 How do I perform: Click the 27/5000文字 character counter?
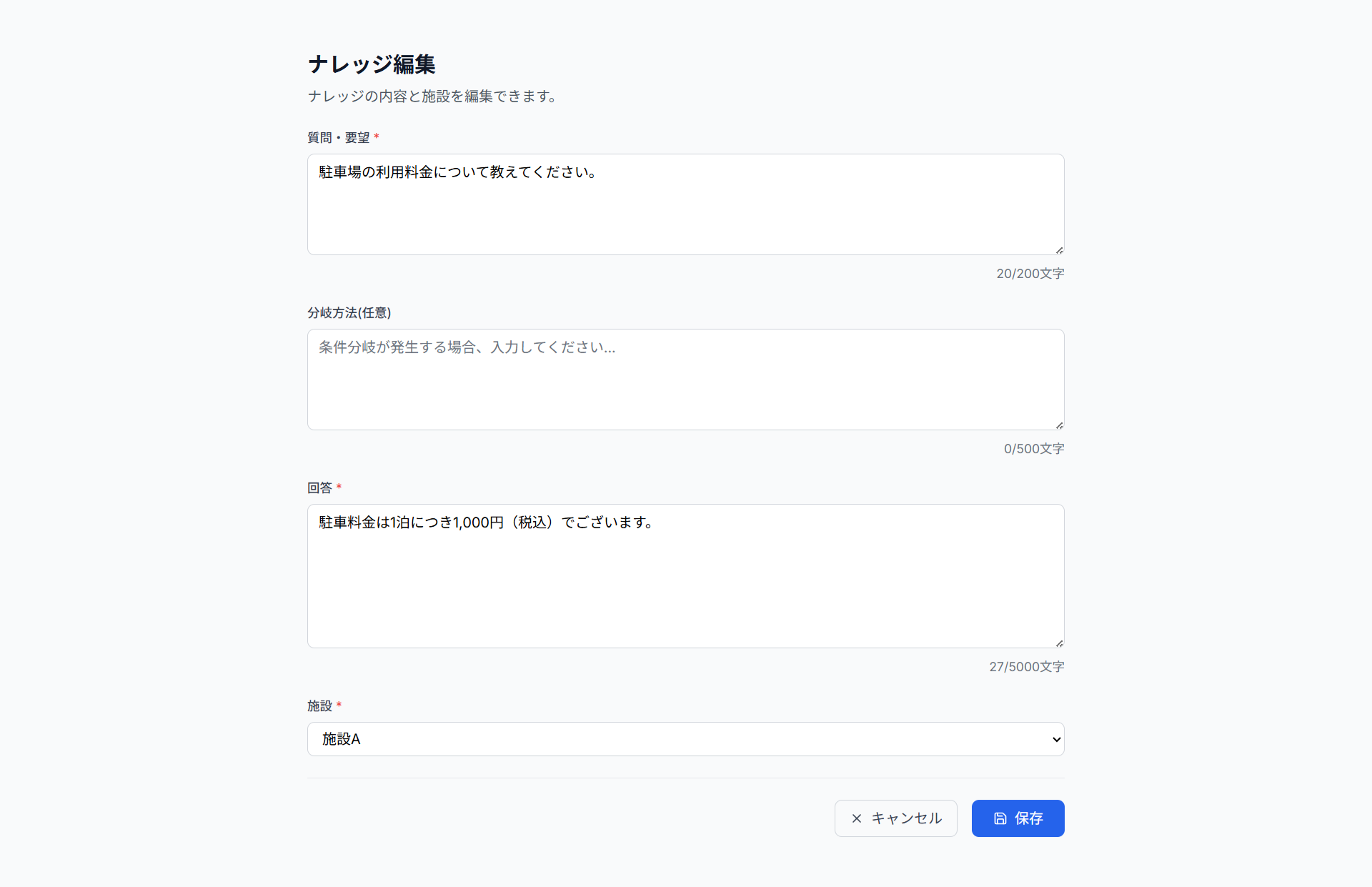[1027, 666]
